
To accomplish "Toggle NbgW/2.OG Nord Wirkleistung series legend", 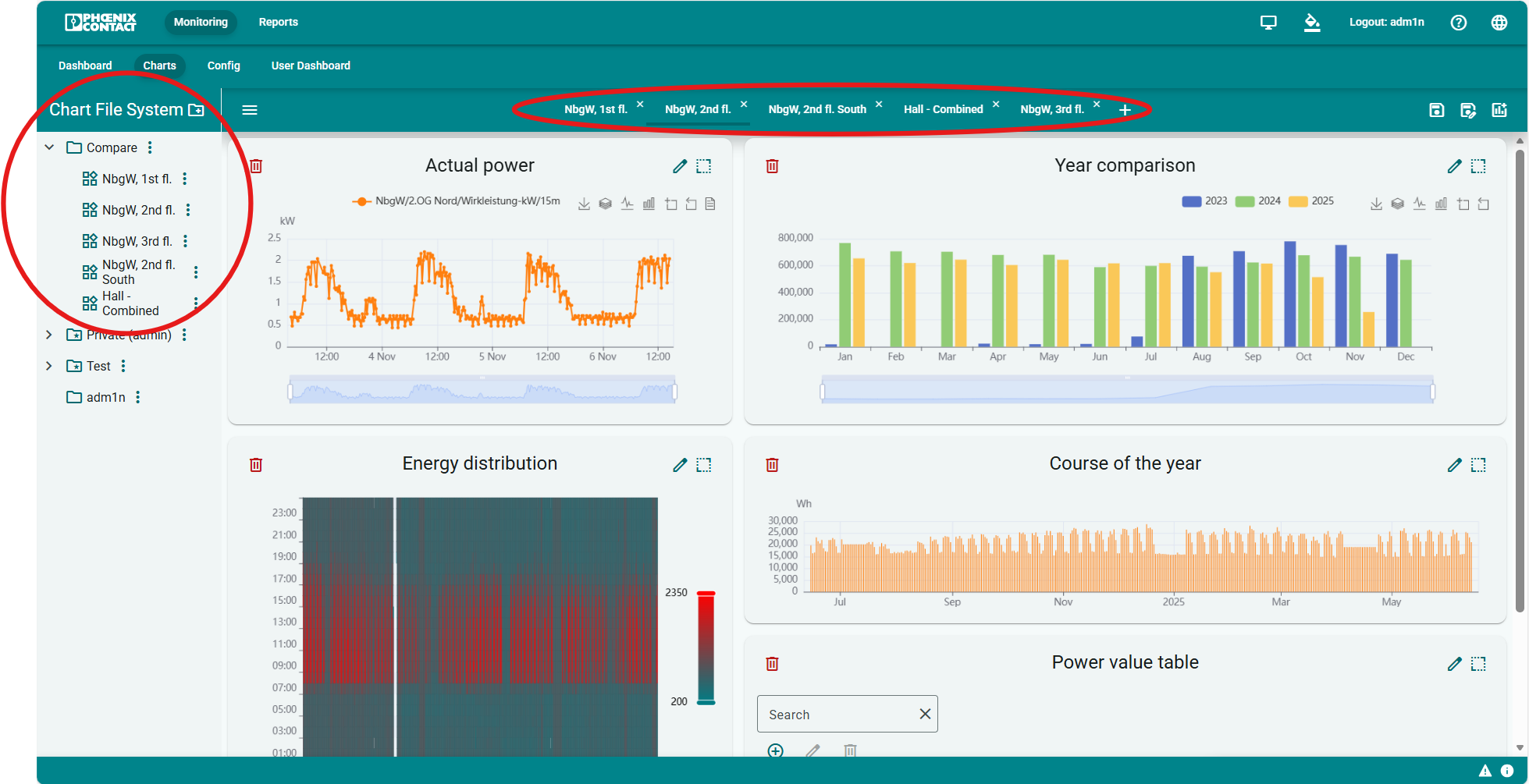I will pos(457,201).
